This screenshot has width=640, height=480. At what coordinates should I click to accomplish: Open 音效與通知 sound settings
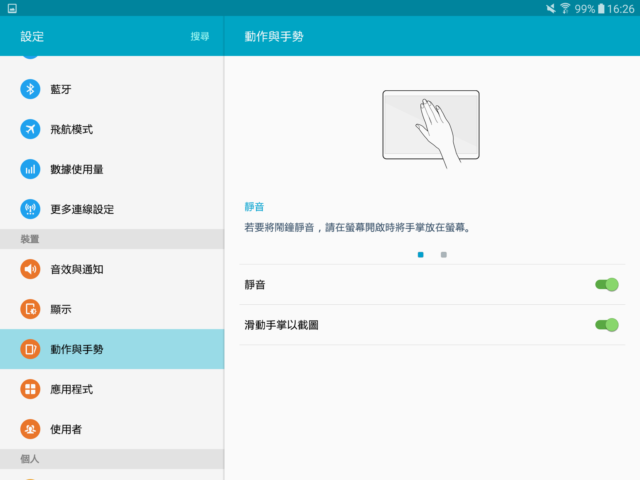pos(112,269)
